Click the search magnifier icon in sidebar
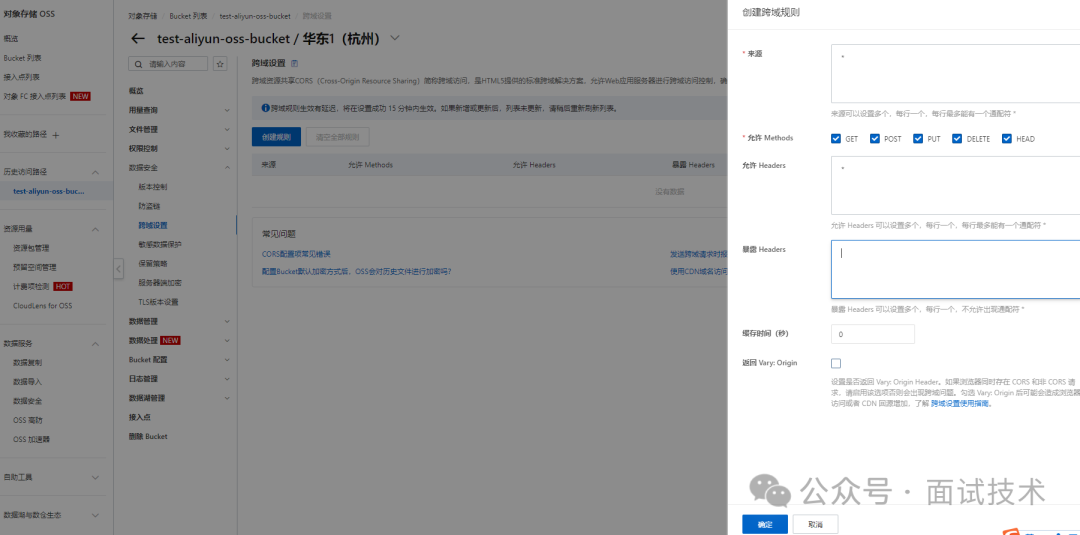The height and width of the screenshot is (535, 1080). click(x=140, y=64)
